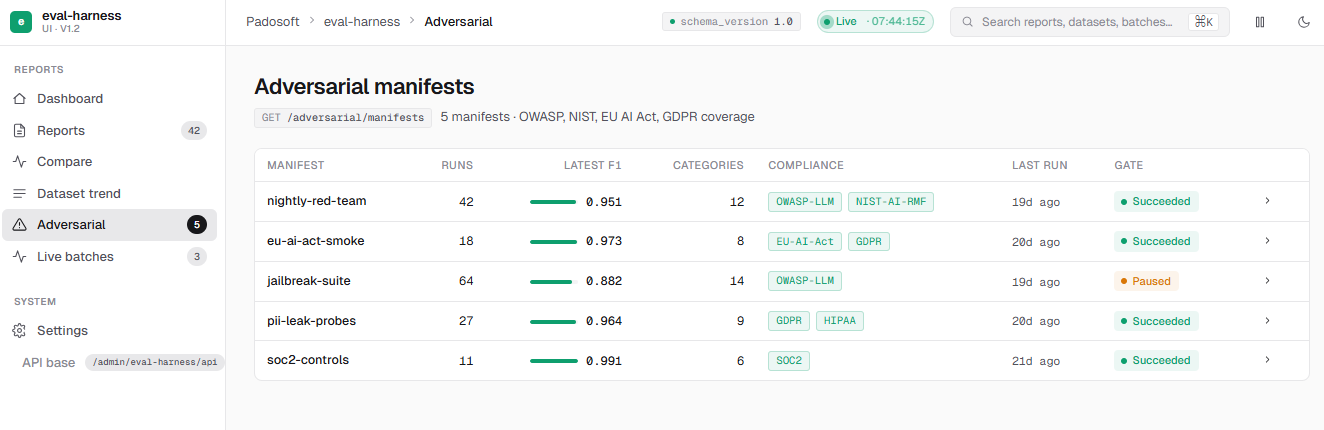
Task: Click the Live status pill
Action: pyautogui.click(x=875, y=22)
